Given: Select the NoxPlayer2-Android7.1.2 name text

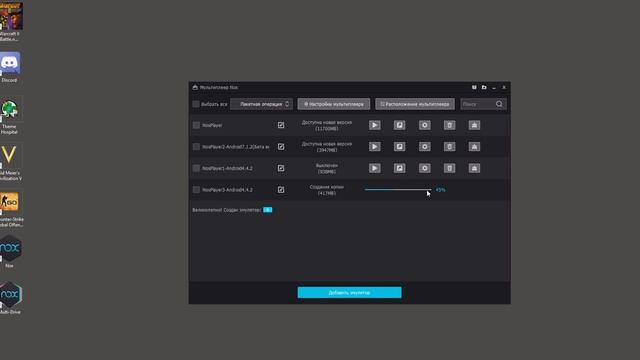Looking at the screenshot, I should pos(236,147).
